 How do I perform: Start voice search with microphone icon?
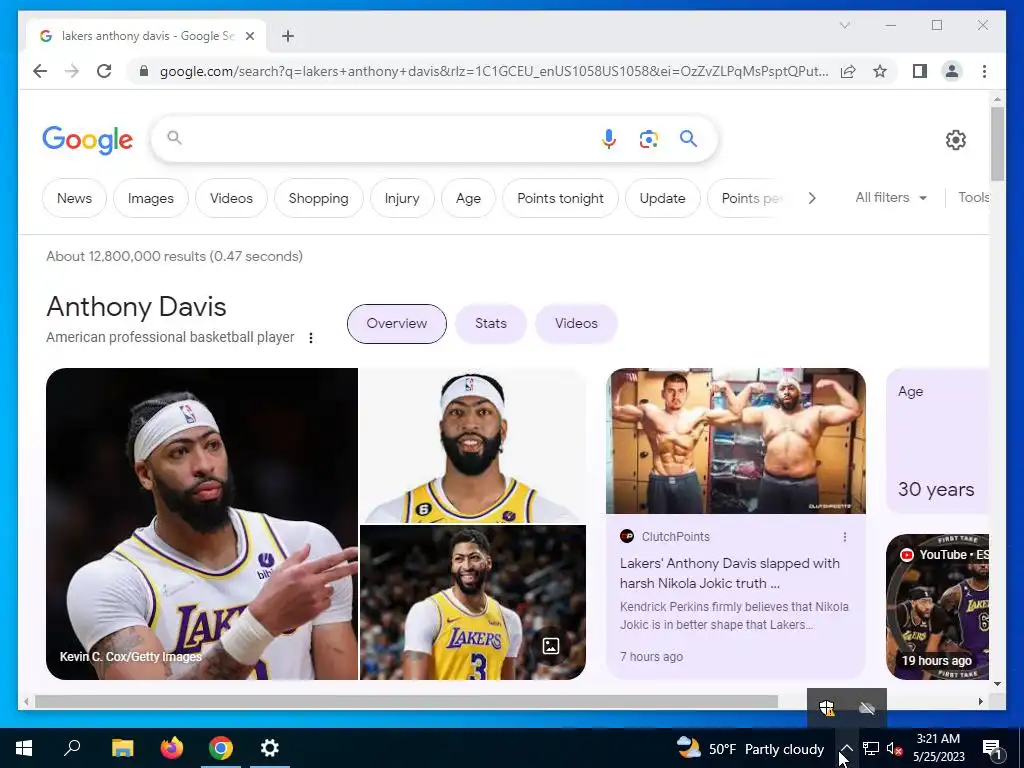click(609, 139)
